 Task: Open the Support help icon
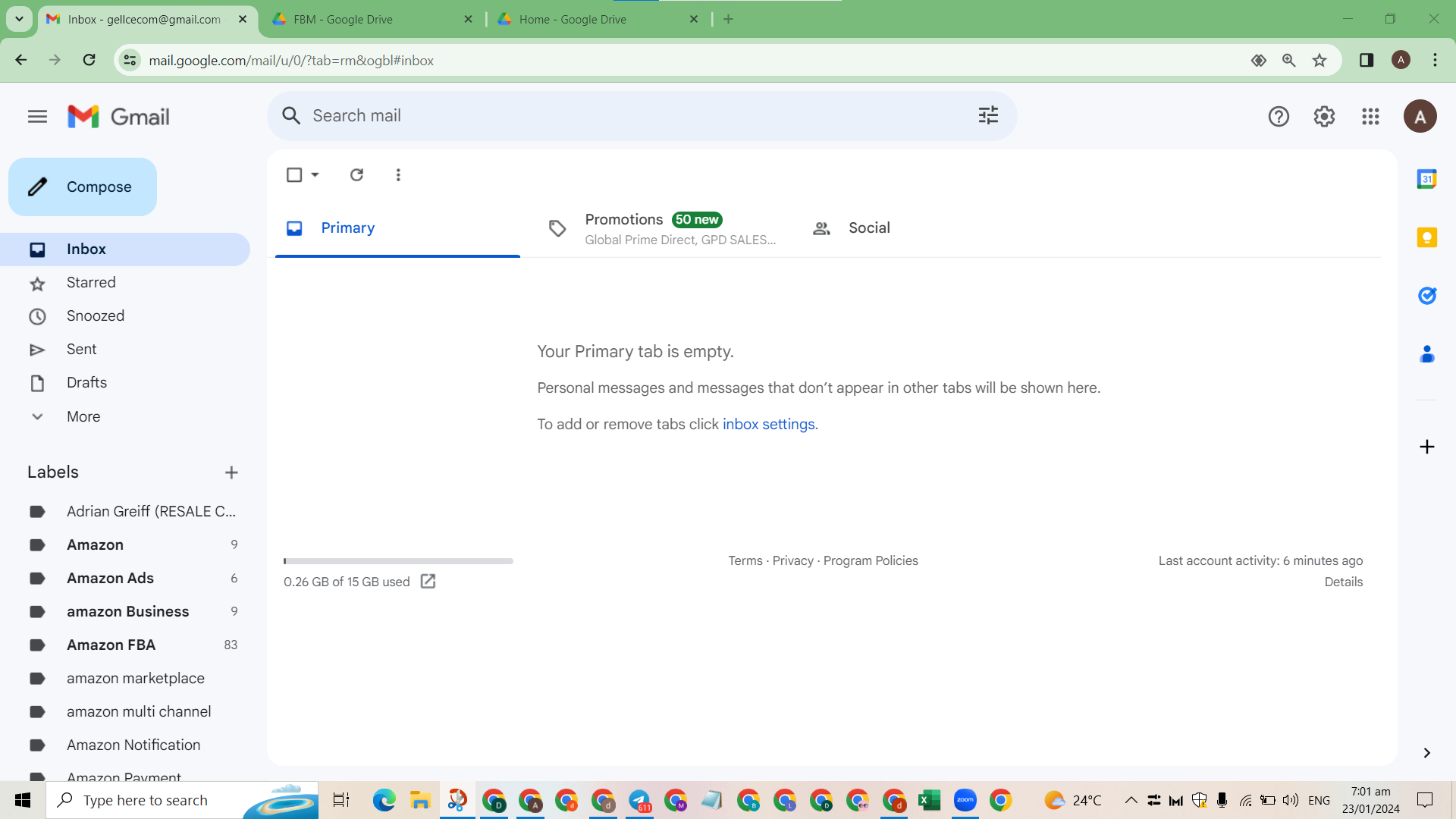(1279, 116)
